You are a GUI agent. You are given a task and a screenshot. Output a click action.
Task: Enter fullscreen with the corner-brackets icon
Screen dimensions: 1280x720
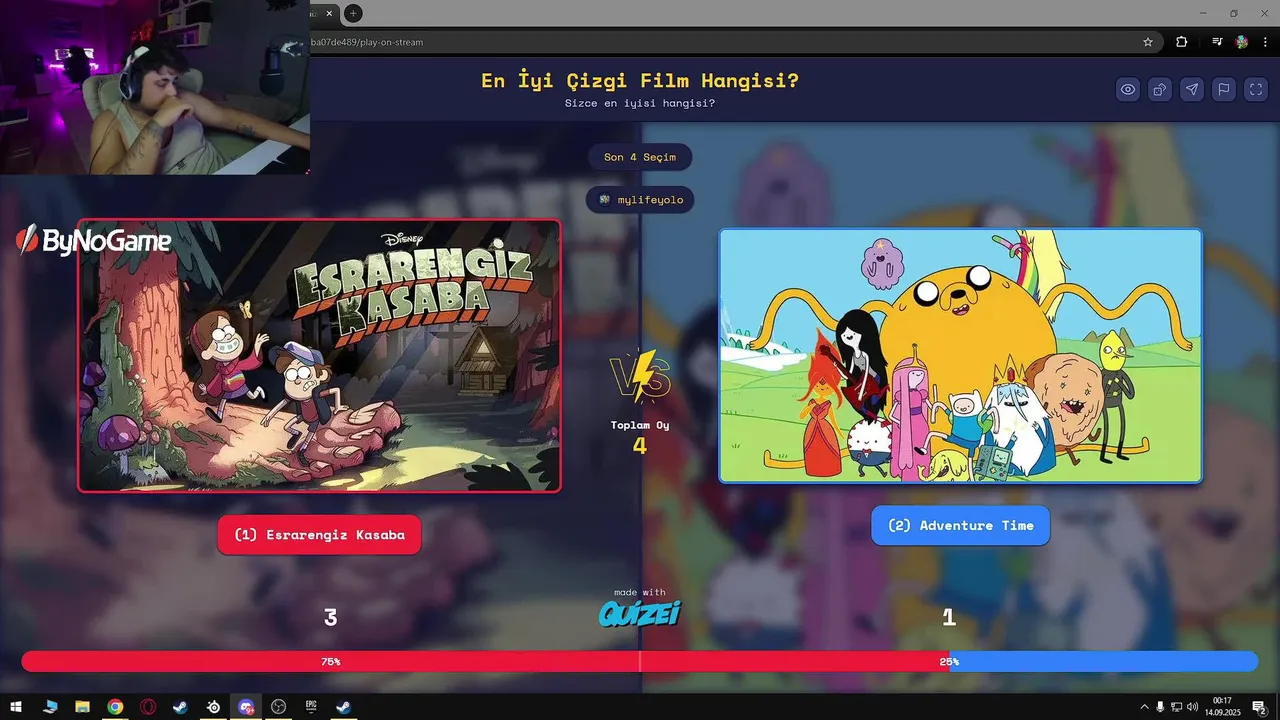(1256, 89)
